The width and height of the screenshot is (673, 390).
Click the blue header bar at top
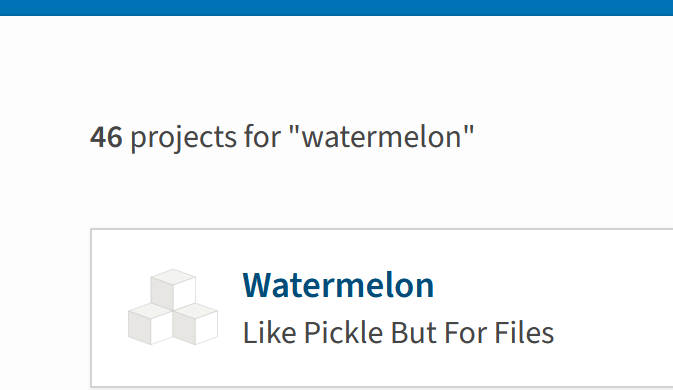[x=336, y=8]
